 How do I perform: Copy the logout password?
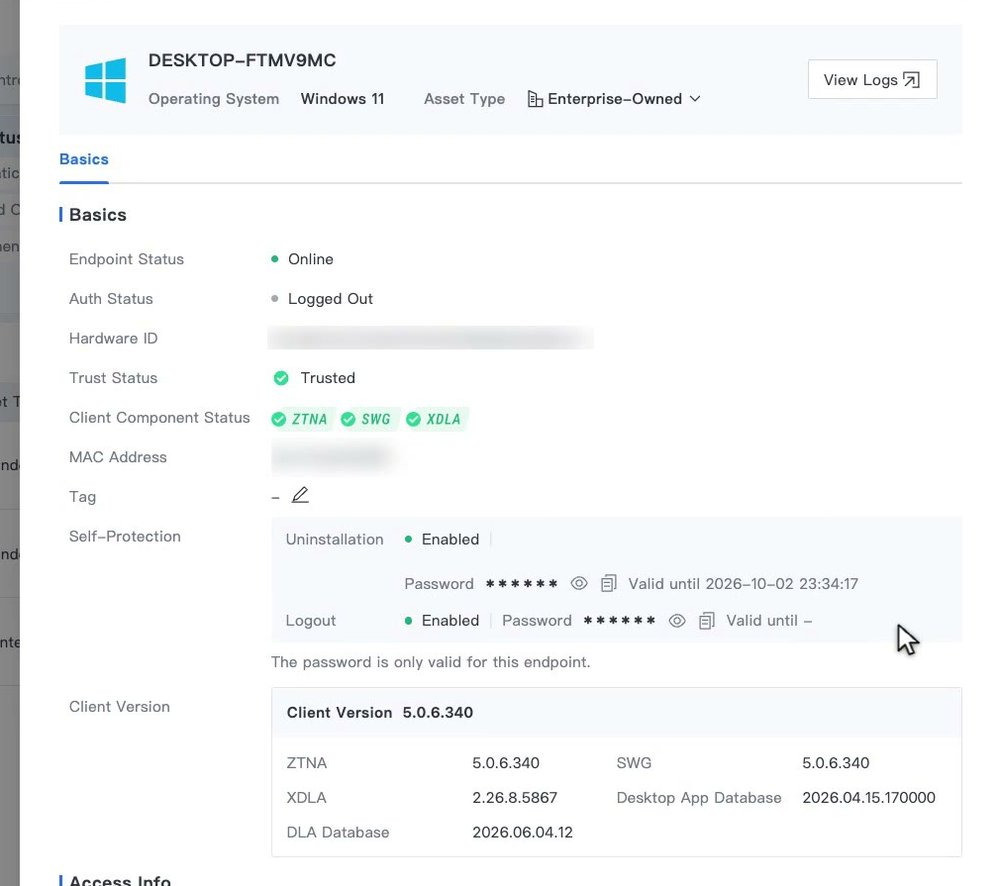pyautogui.click(x=707, y=620)
